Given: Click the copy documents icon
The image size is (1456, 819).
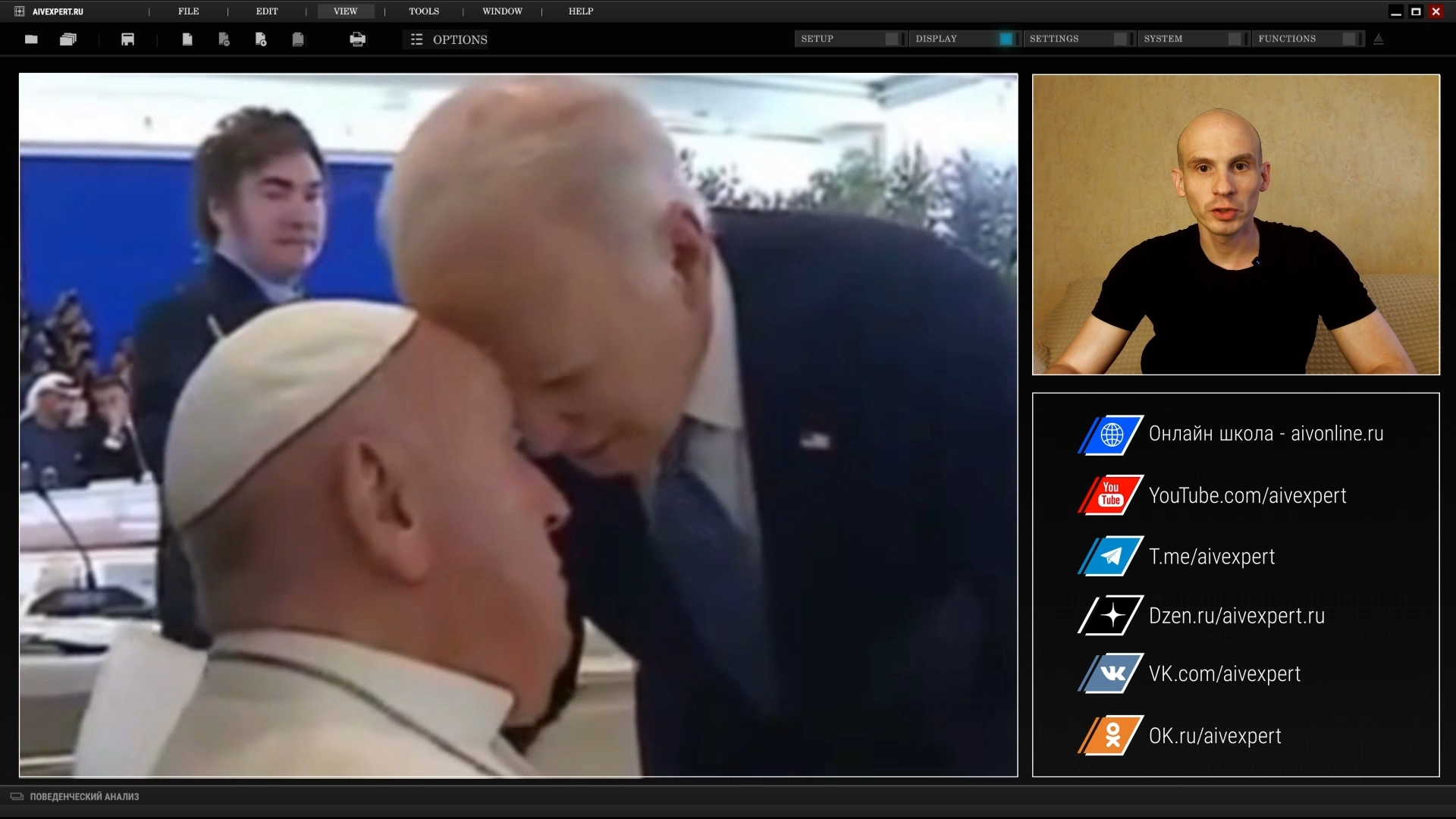Looking at the screenshot, I should click(x=298, y=39).
